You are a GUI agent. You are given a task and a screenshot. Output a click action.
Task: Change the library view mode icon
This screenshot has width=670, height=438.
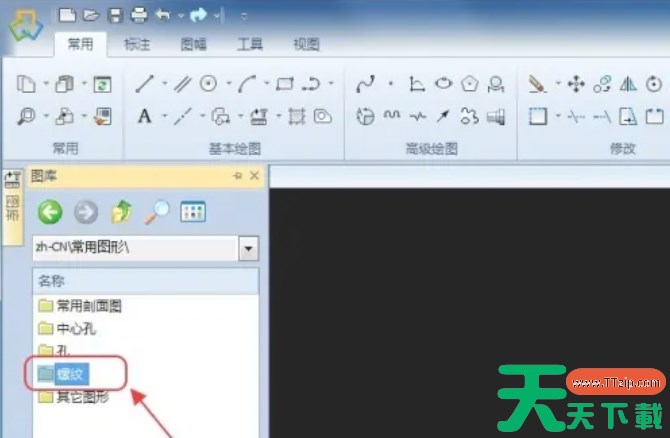(x=193, y=212)
